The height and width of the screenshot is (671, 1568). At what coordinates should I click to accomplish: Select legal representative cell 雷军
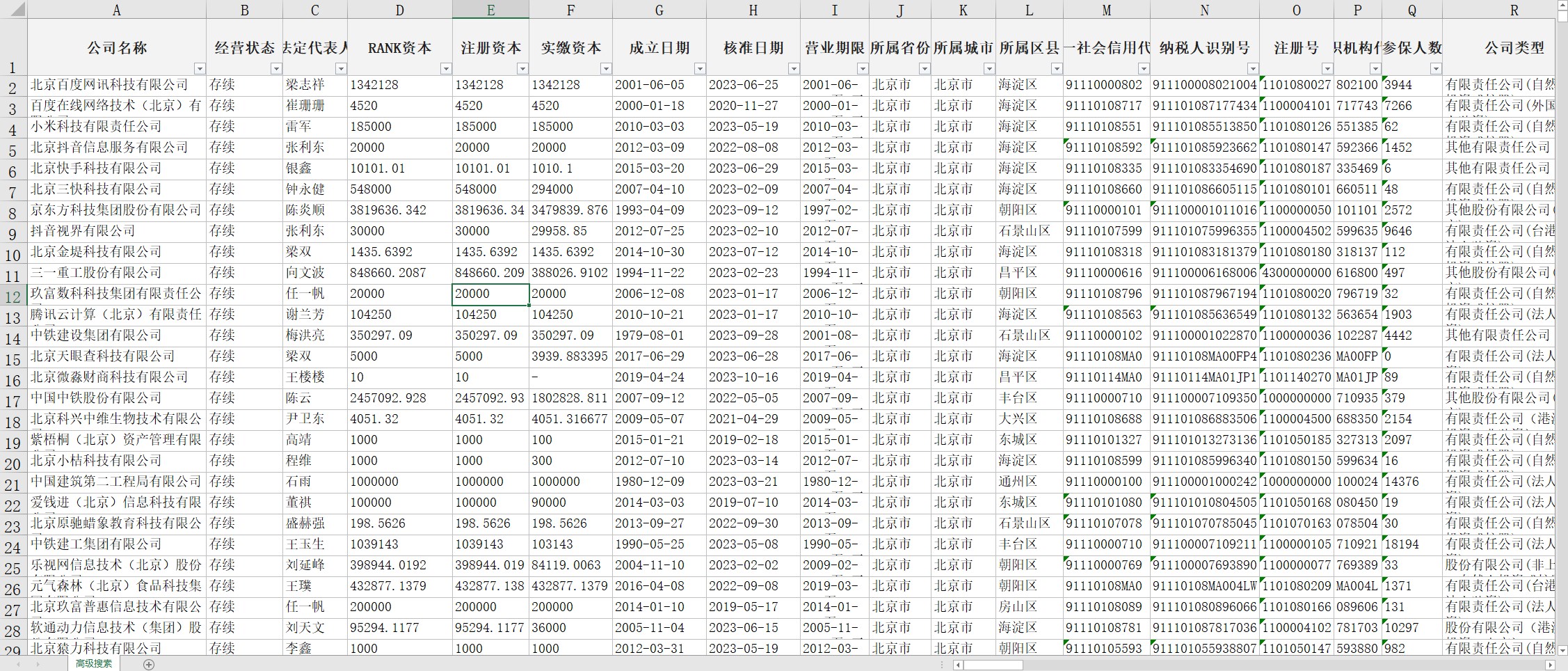coord(315,127)
